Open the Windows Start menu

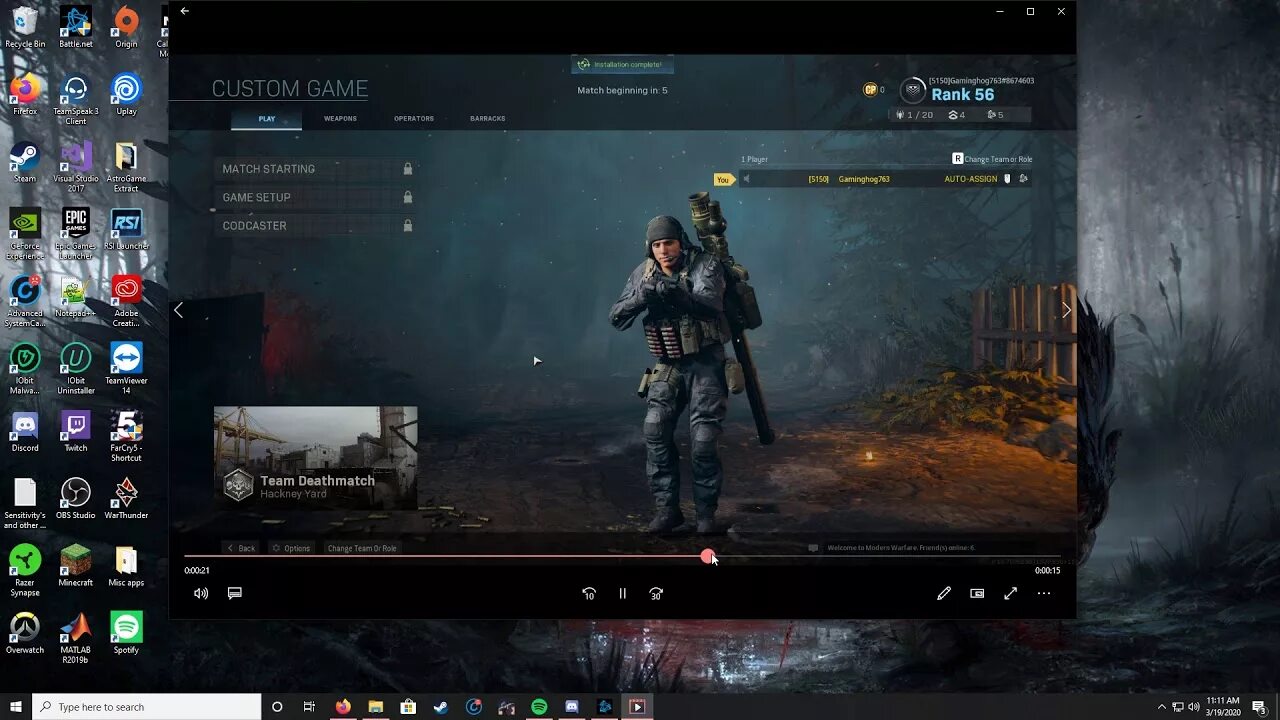click(16, 706)
